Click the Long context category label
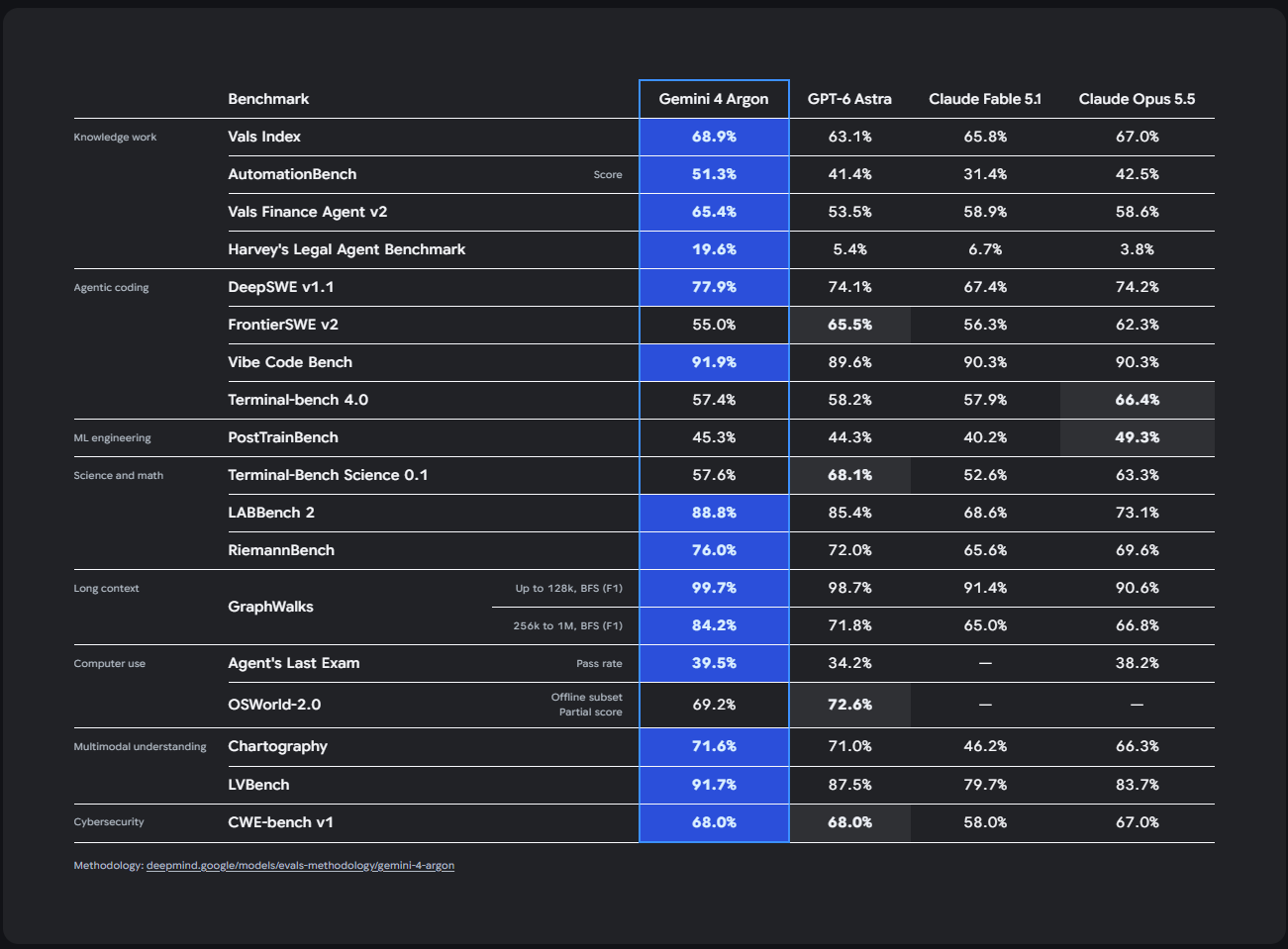The image size is (1288, 949). 106,588
